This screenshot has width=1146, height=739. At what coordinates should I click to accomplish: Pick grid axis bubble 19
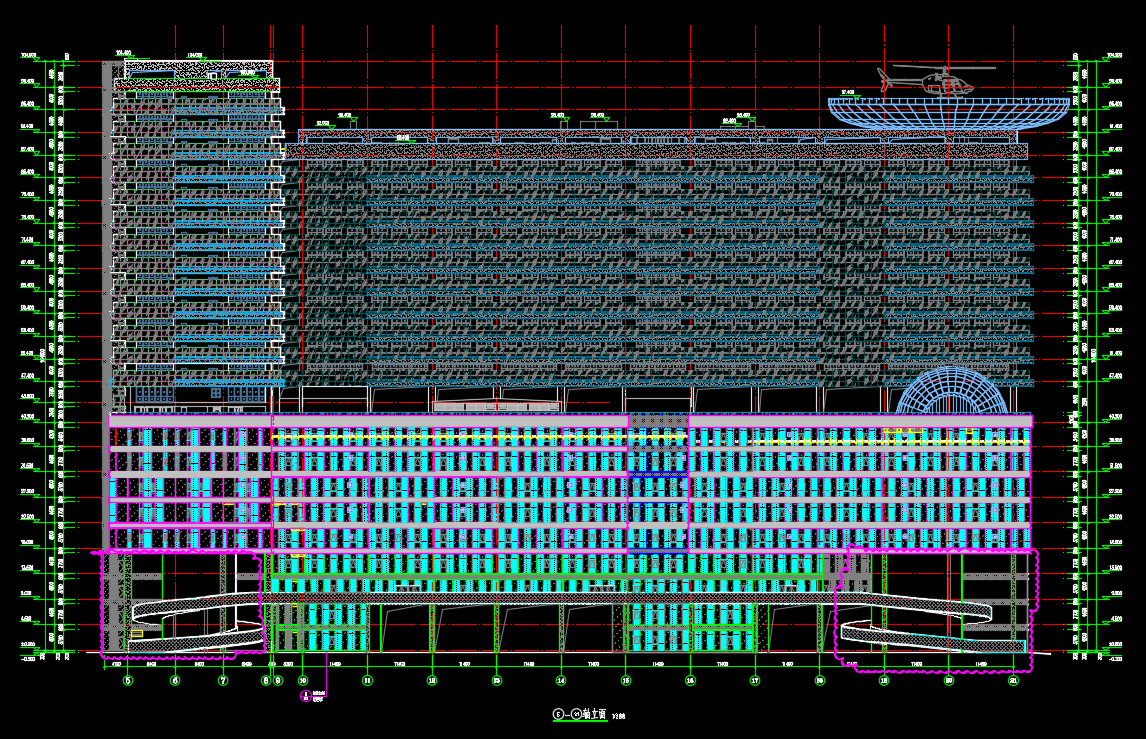click(884, 681)
